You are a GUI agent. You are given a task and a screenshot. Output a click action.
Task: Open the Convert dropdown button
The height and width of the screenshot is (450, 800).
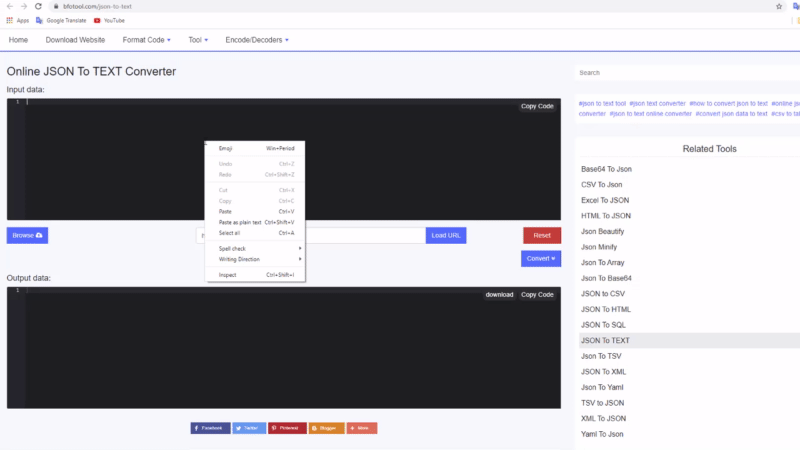(x=540, y=259)
